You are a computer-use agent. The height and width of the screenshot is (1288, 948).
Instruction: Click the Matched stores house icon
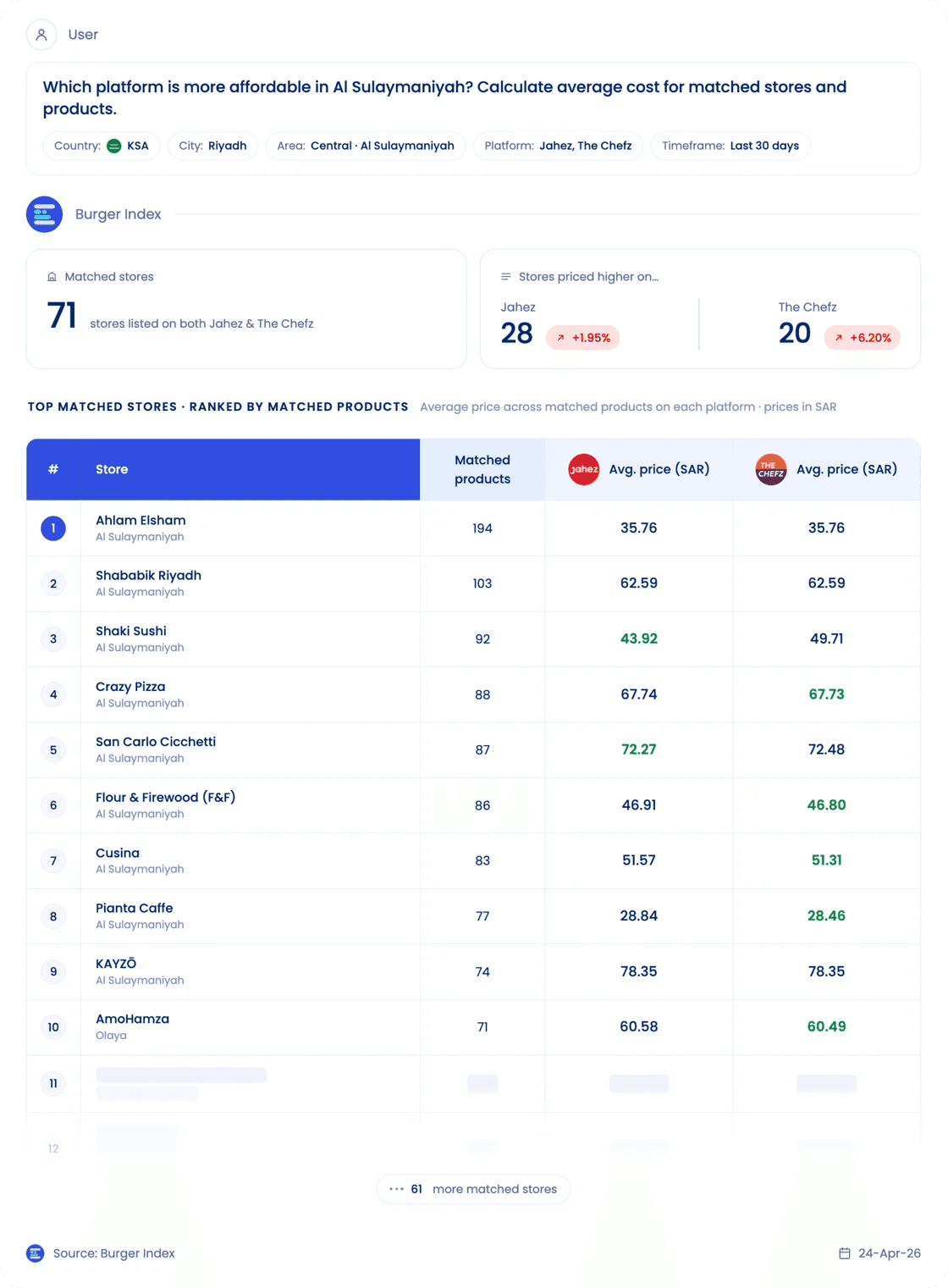pos(52,277)
